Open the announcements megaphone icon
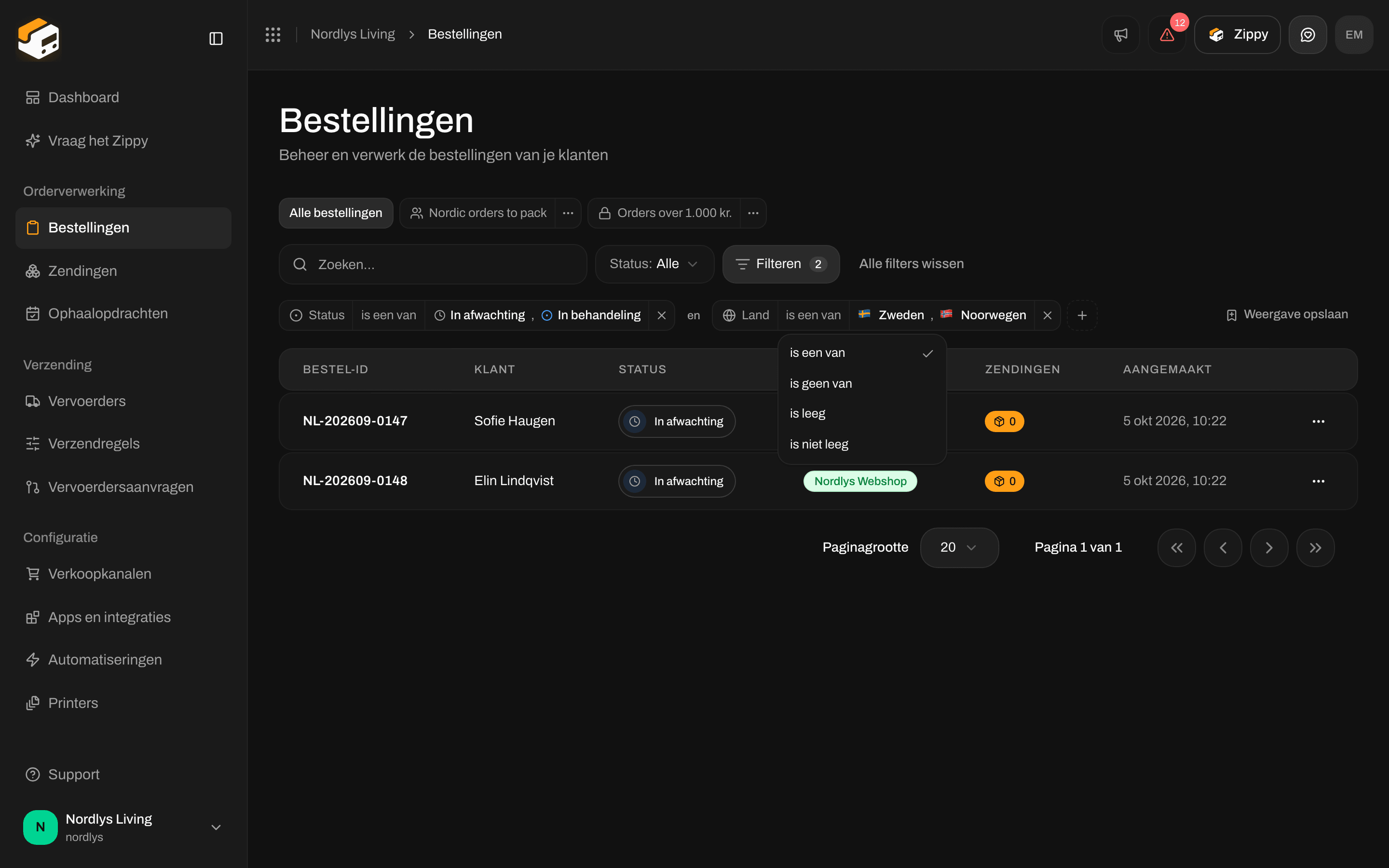Viewport: 1389px width, 868px height. coord(1120,34)
